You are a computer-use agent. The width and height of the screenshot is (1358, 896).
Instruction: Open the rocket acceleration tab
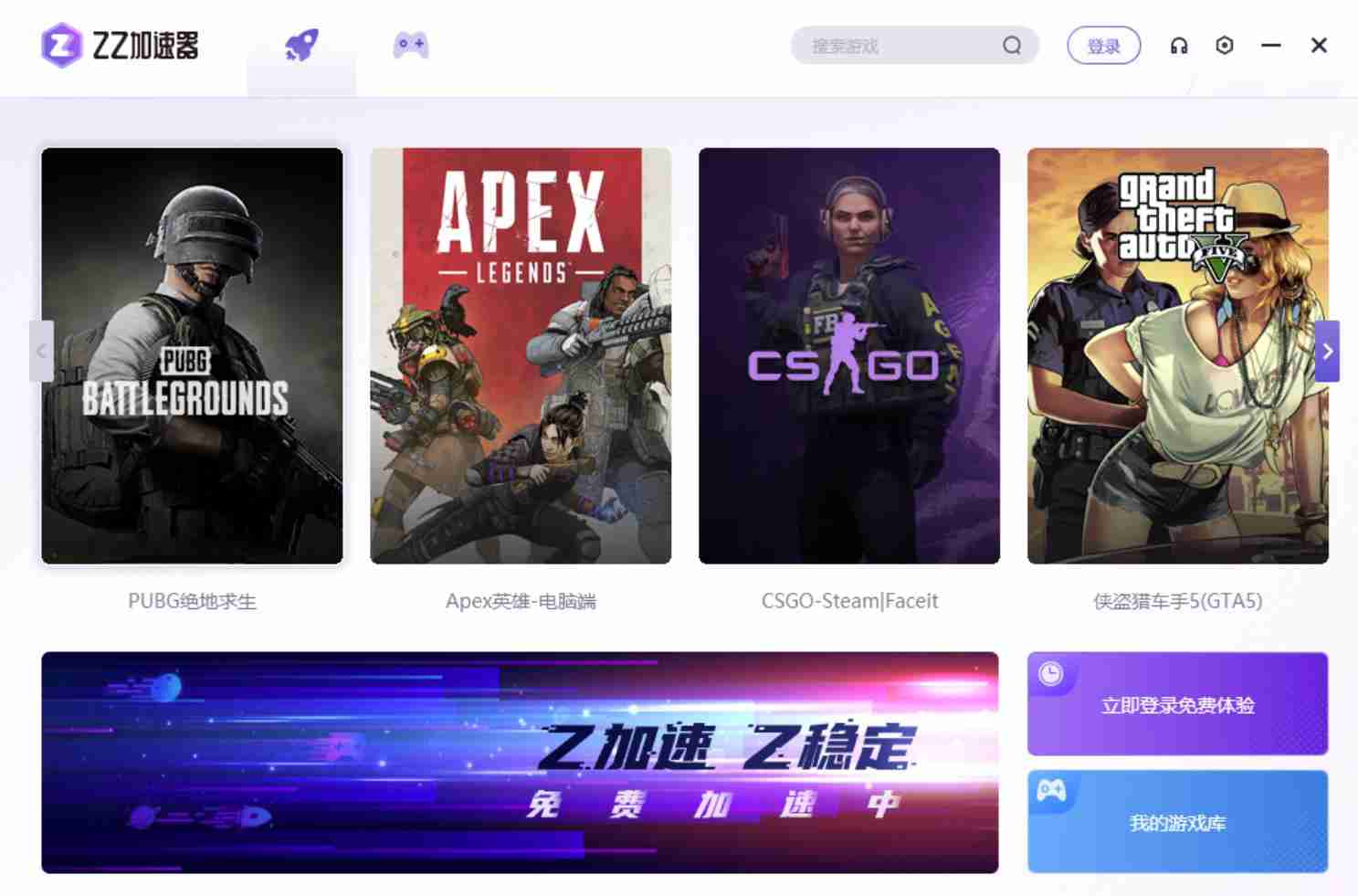pyautogui.click(x=301, y=45)
